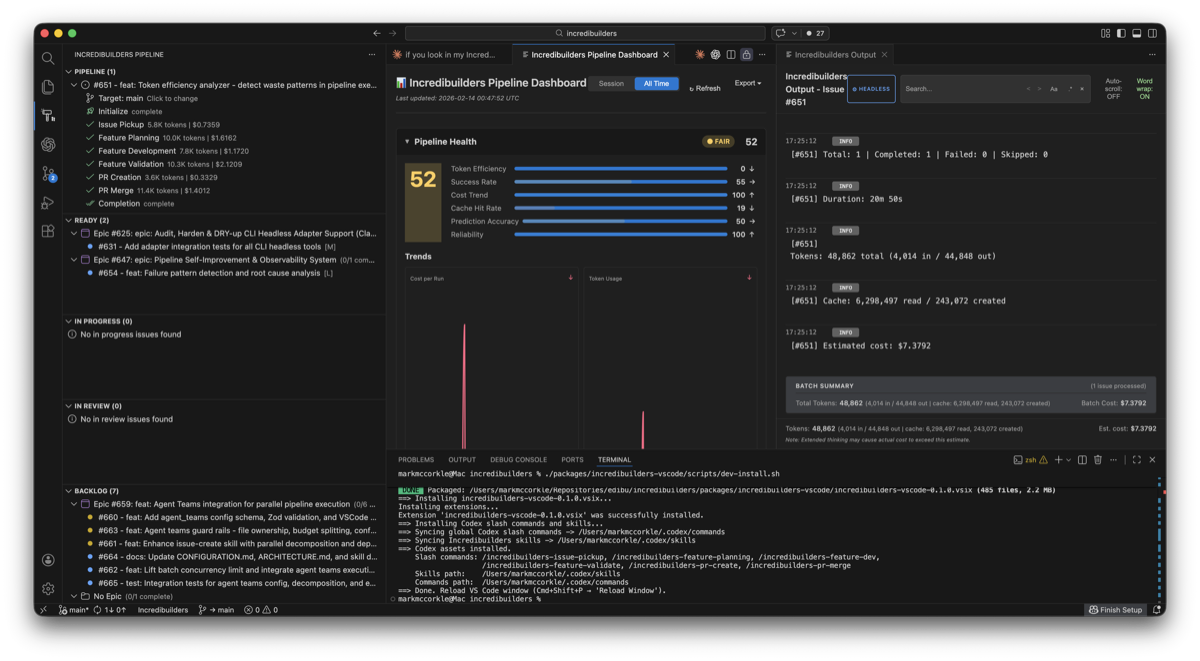
Task: Open the split terminal icon
Action: (x=1082, y=460)
